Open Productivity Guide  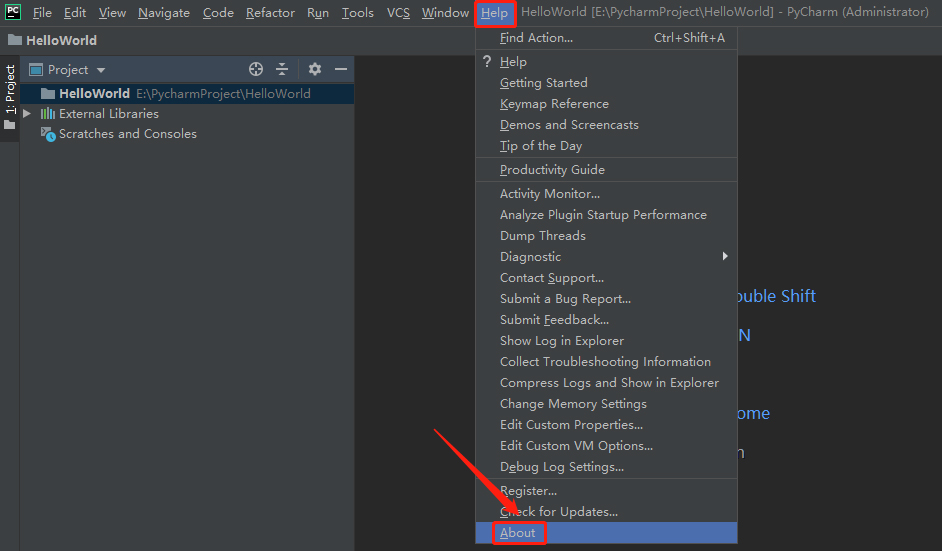[x=606, y=170]
